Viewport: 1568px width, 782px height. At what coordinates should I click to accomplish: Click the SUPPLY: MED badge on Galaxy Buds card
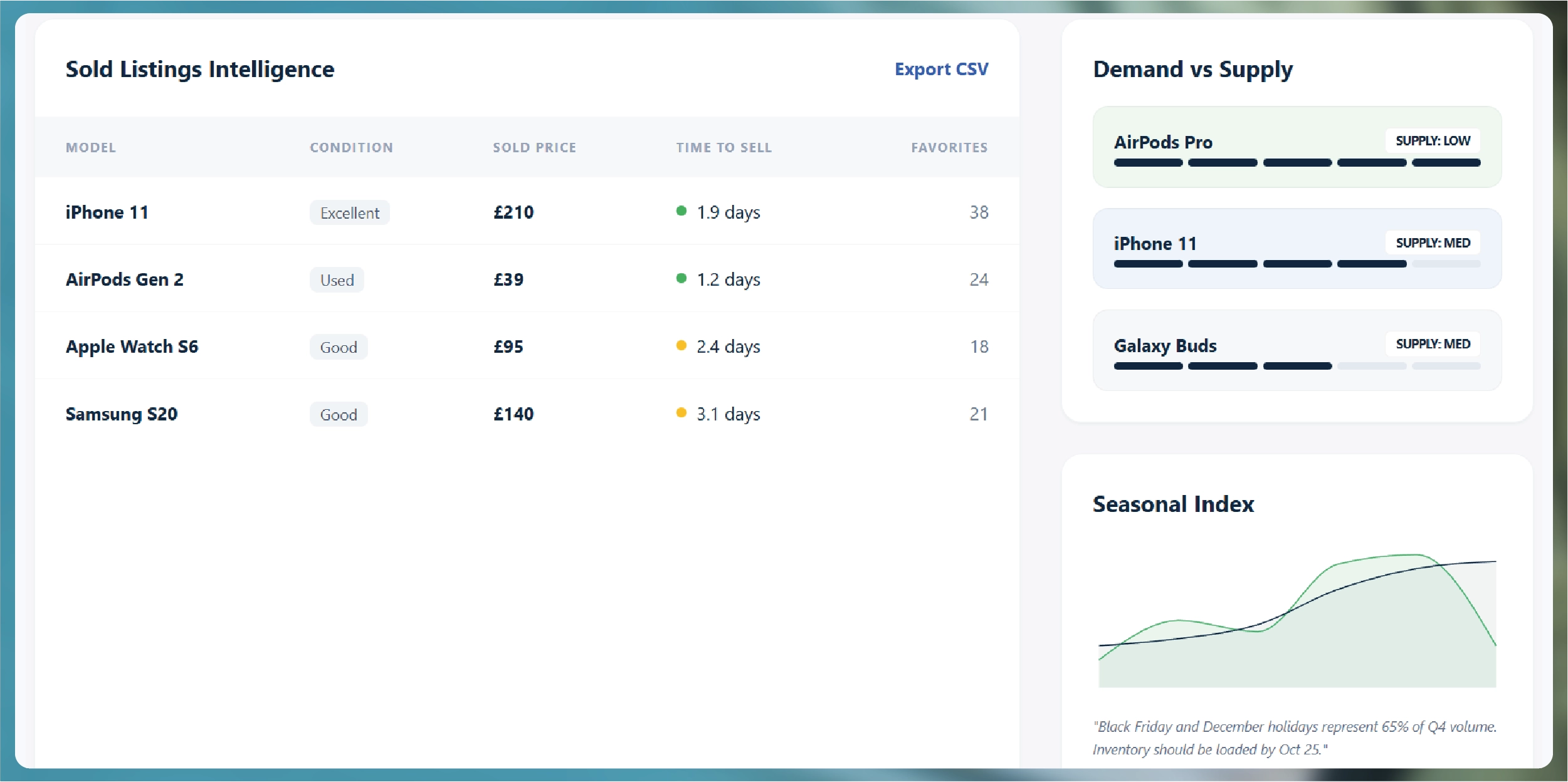click(1433, 344)
